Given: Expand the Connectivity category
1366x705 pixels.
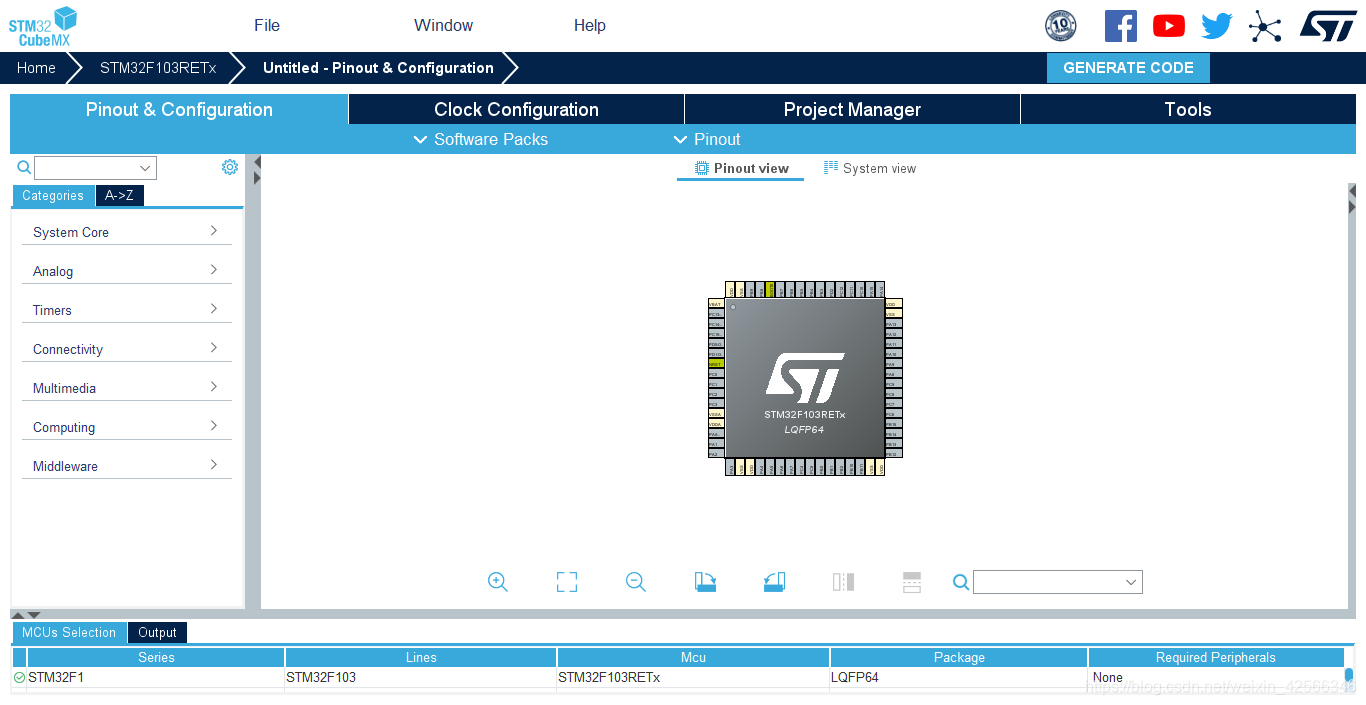Looking at the screenshot, I should tap(126, 349).
